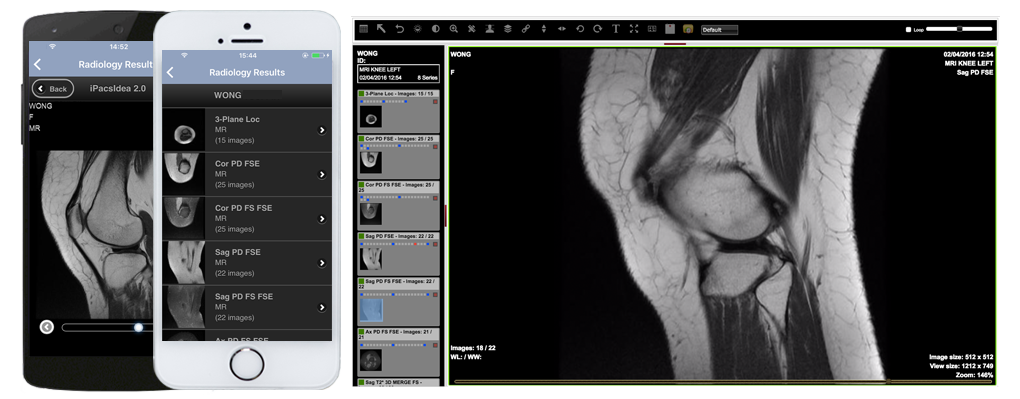The width and height of the screenshot is (1020, 399).
Task: Click the gray save image icon
Action: 670,29
